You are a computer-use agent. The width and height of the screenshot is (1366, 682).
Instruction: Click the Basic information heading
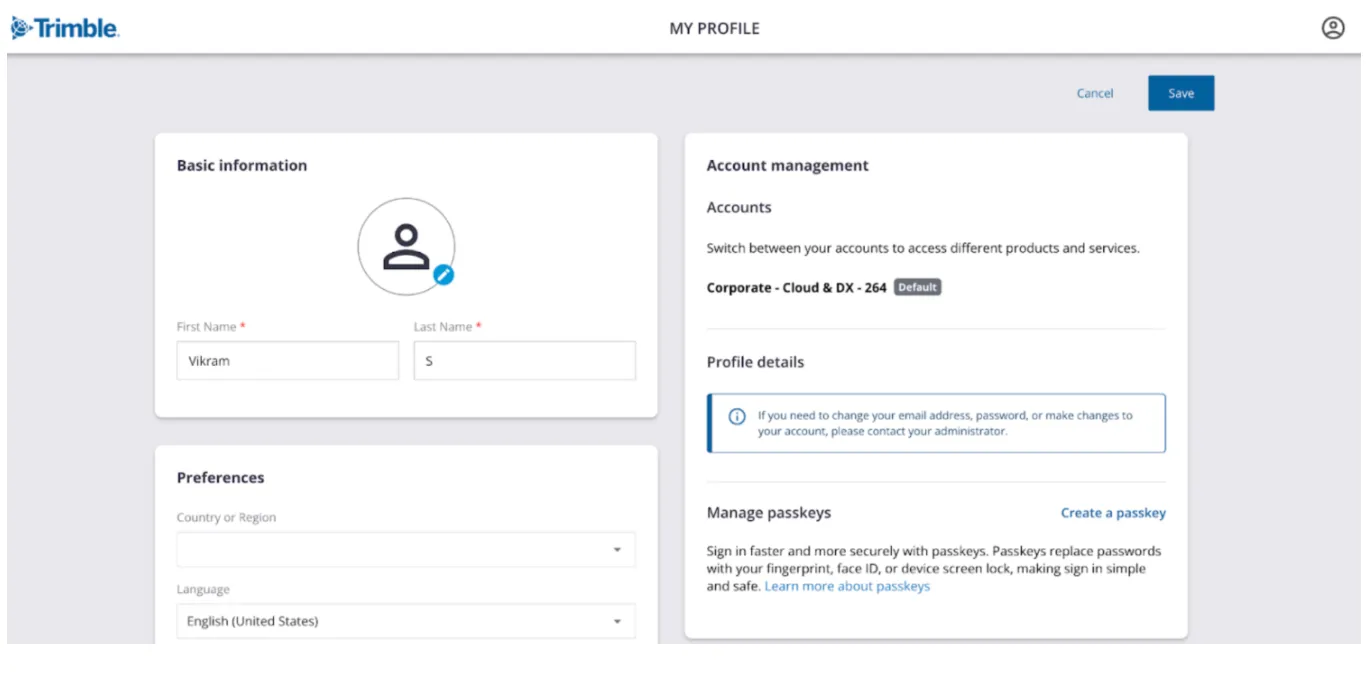pos(242,165)
